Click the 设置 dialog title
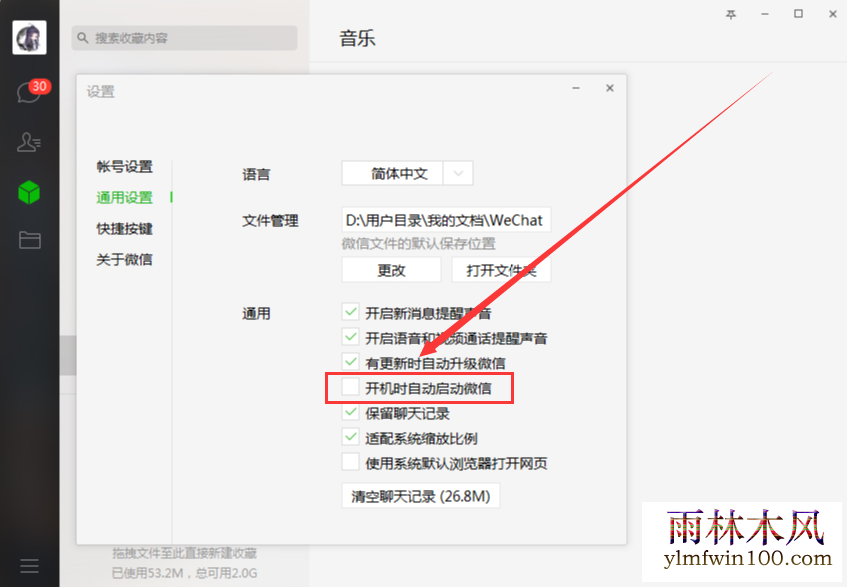Screen dimensions: 847x587 tap(100, 92)
